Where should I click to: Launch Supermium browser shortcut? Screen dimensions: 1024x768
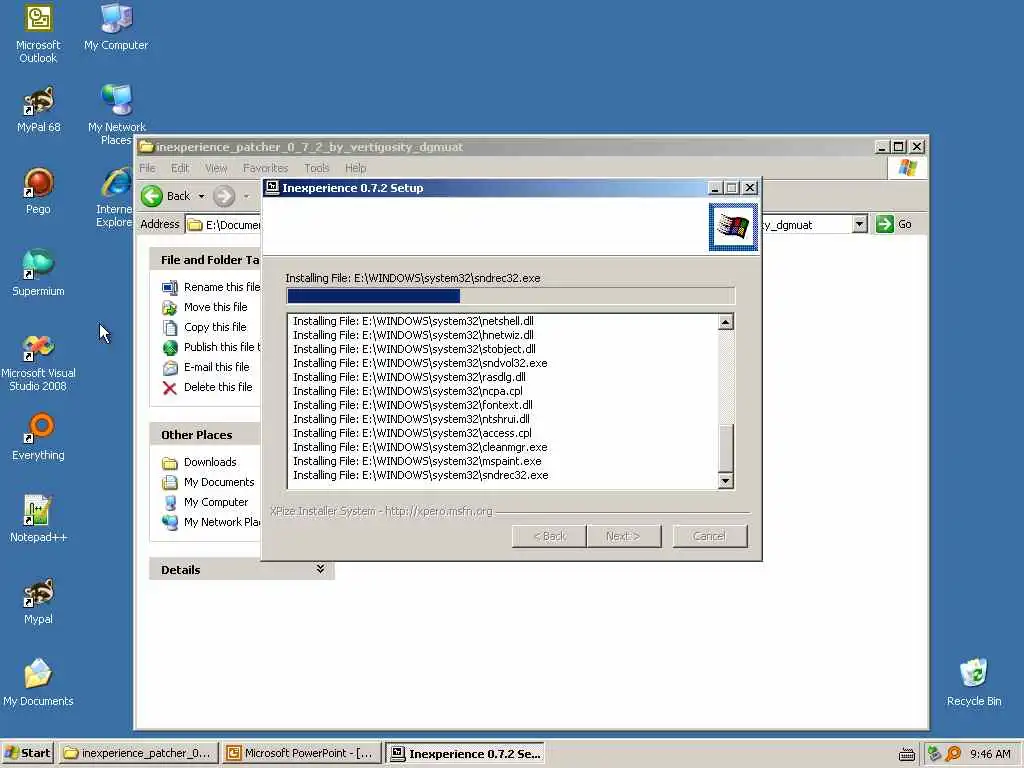(38, 272)
